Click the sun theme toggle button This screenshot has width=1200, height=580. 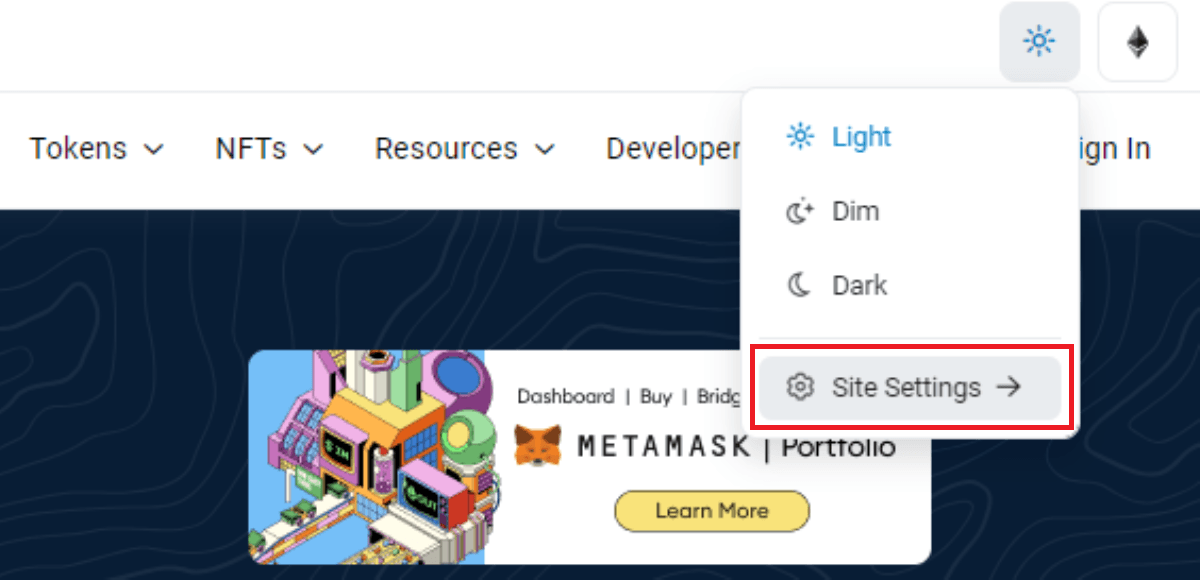[1039, 42]
